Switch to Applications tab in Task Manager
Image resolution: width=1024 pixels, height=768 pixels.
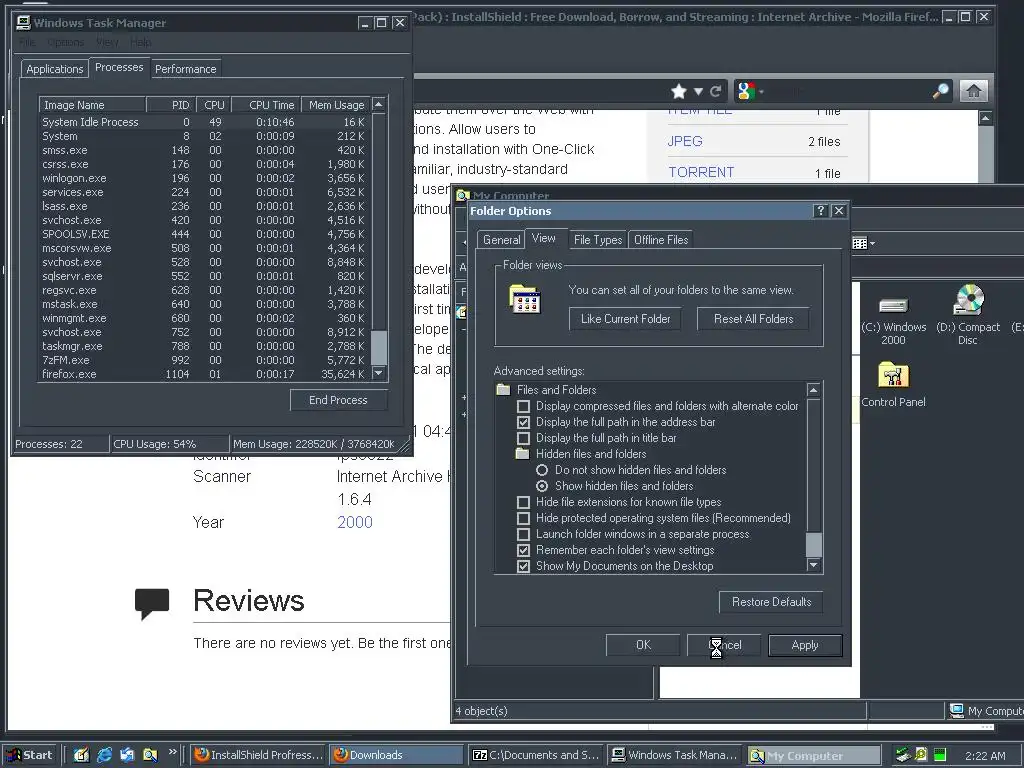(x=55, y=69)
